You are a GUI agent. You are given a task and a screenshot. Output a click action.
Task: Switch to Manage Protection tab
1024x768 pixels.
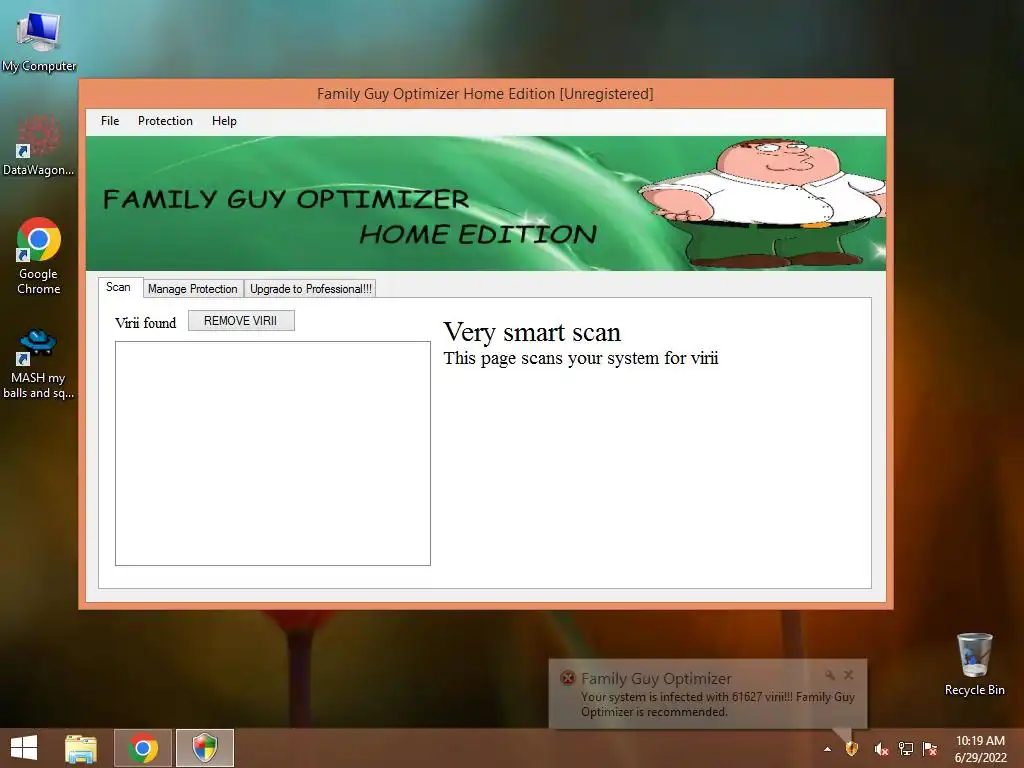193,289
